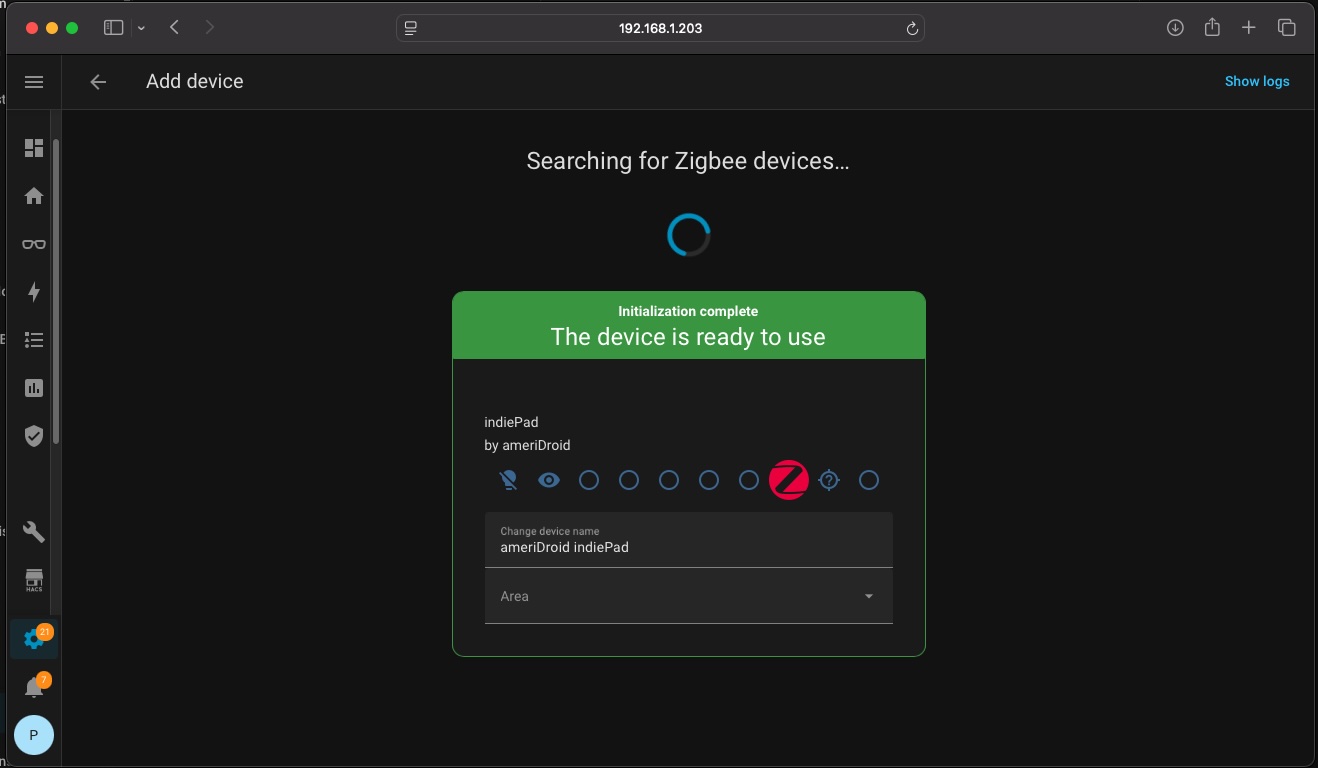Go back in Safari browser history
Viewport: 1318px width, 768px height.
(x=175, y=28)
